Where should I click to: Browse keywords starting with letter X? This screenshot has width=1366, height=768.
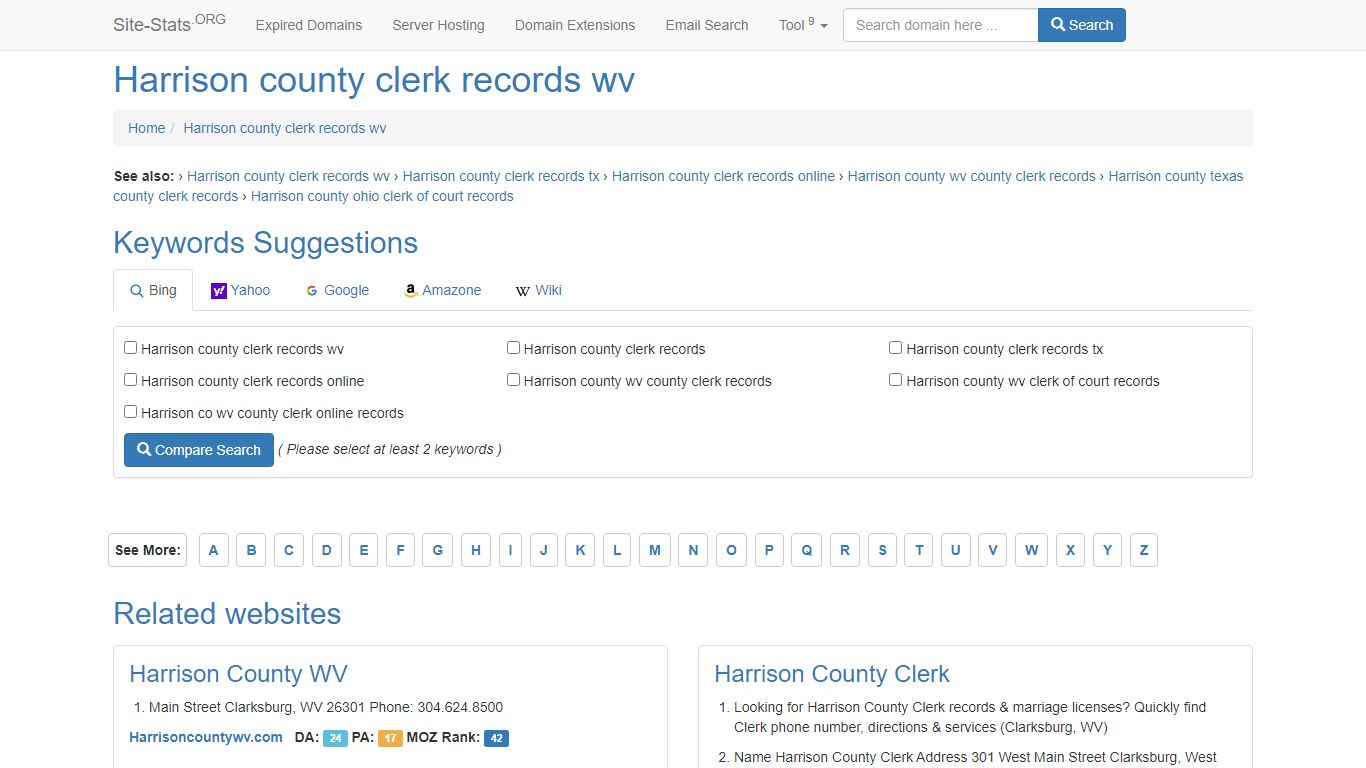click(x=1070, y=550)
